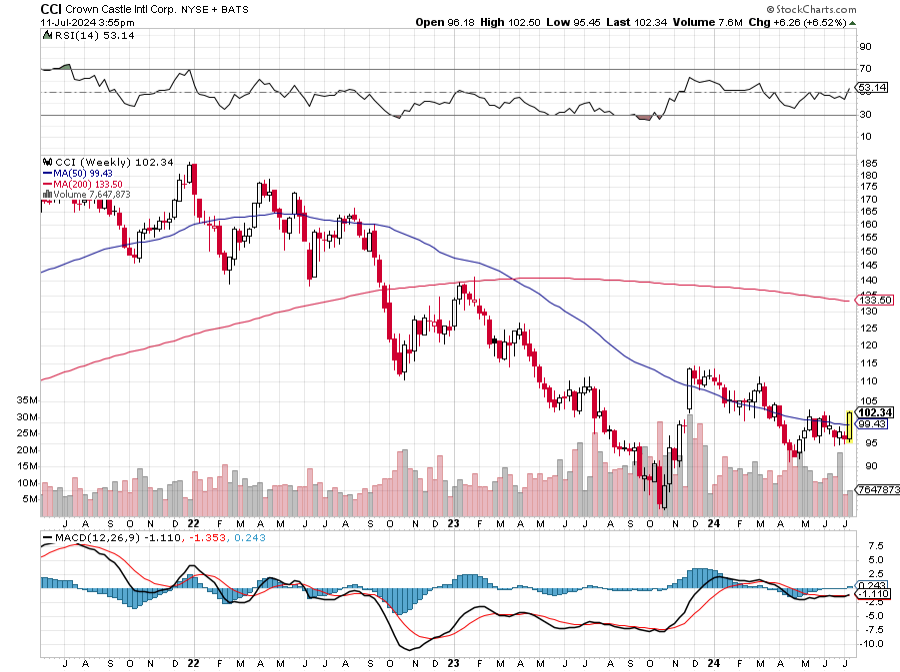The image size is (900, 672).
Task: Click the volume bars icon in legend
Action: coord(46,194)
